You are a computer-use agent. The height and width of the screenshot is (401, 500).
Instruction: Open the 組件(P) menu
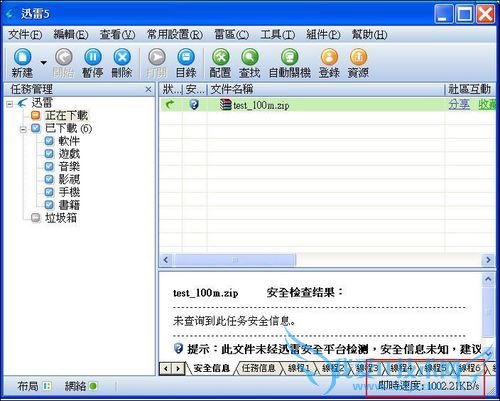(x=323, y=34)
